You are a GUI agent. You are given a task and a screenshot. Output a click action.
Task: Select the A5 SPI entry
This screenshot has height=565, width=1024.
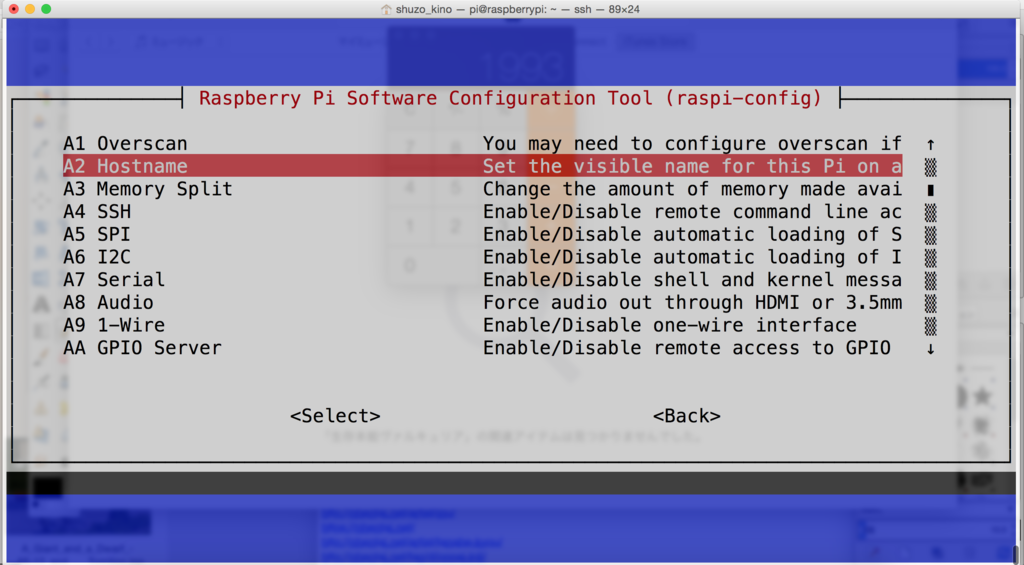click(482, 234)
